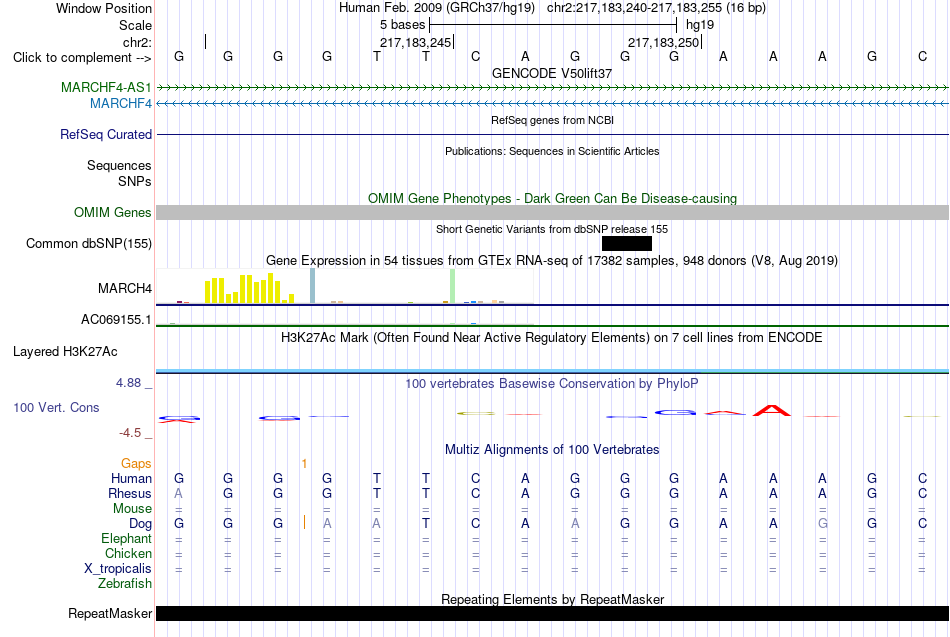
Task: Click the Chicken alignment row label
Action: [128, 553]
